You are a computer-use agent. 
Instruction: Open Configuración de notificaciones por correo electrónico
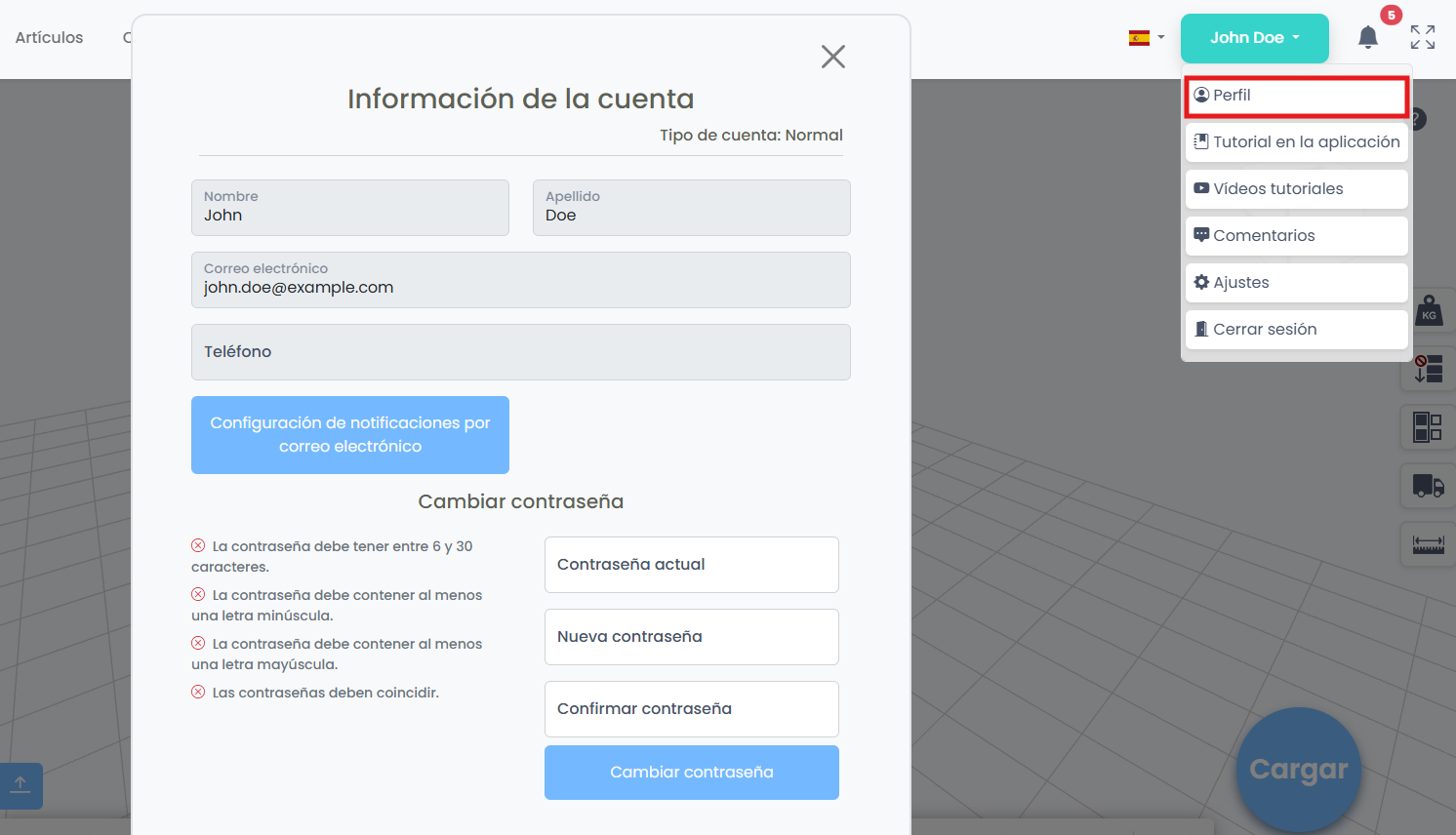(x=349, y=435)
